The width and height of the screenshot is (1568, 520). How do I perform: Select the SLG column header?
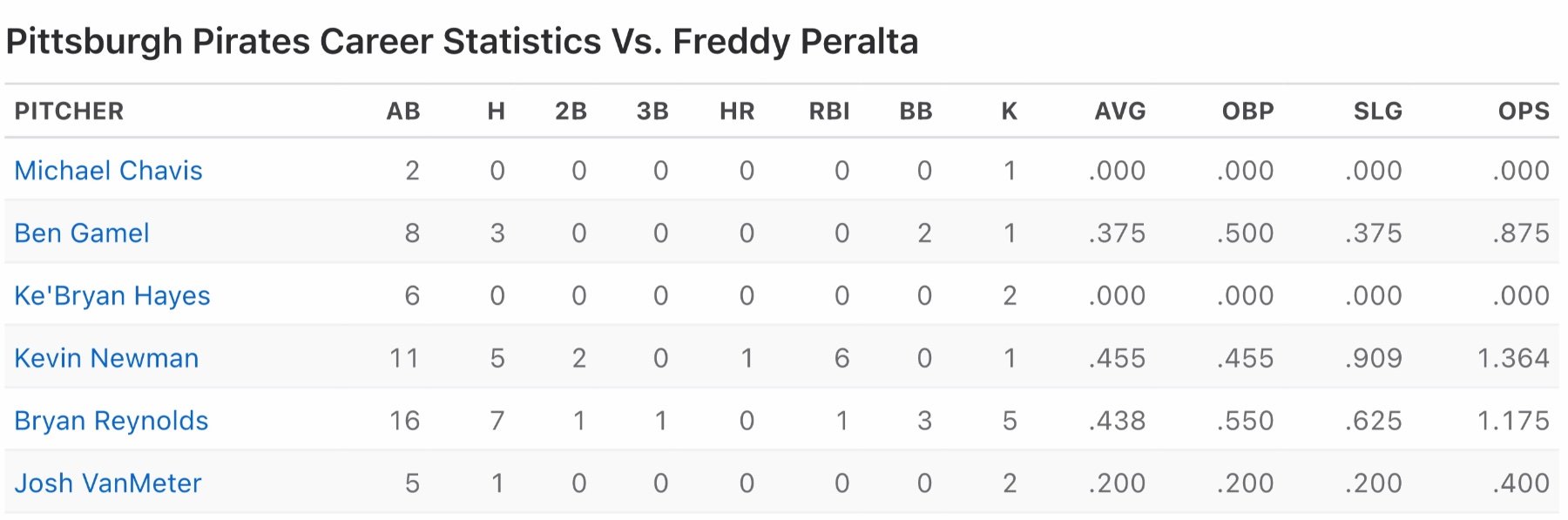pos(1378,111)
